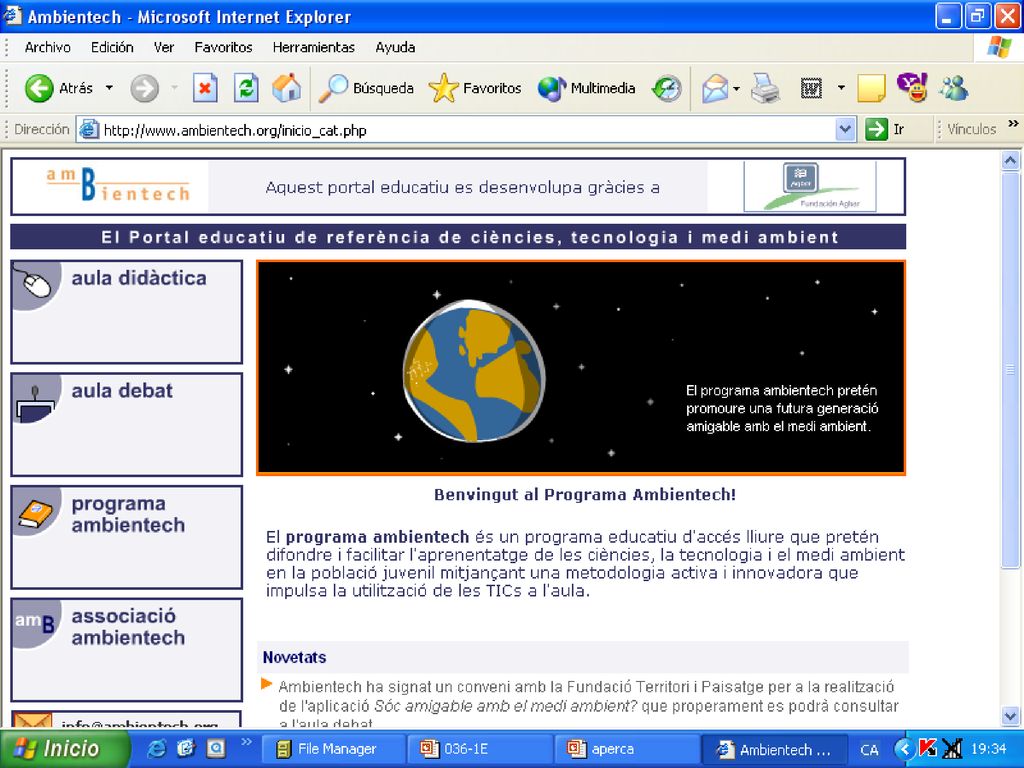This screenshot has height=768, width=1024.
Task: Click the disconnected network tray icon
Action: (x=953, y=748)
